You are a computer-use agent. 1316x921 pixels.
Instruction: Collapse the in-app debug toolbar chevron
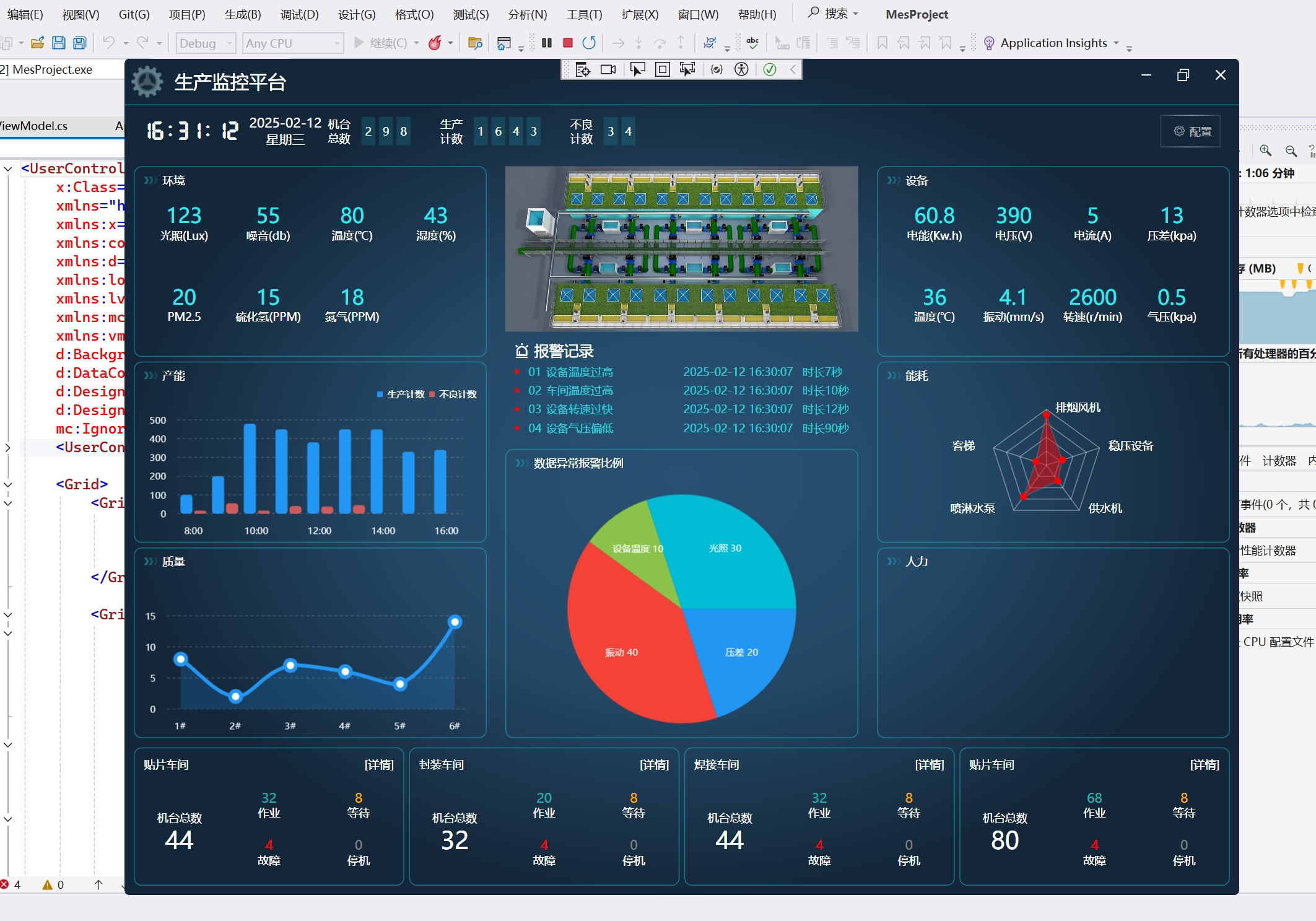point(793,69)
